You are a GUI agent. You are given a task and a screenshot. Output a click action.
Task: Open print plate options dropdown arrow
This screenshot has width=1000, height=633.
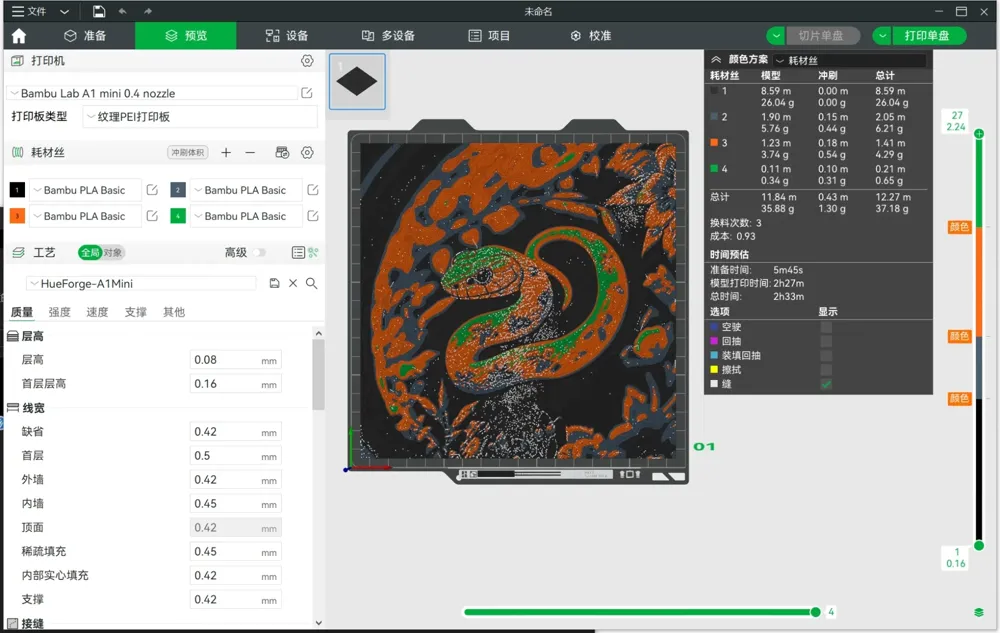pyautogui.click(x=882, y=36)
